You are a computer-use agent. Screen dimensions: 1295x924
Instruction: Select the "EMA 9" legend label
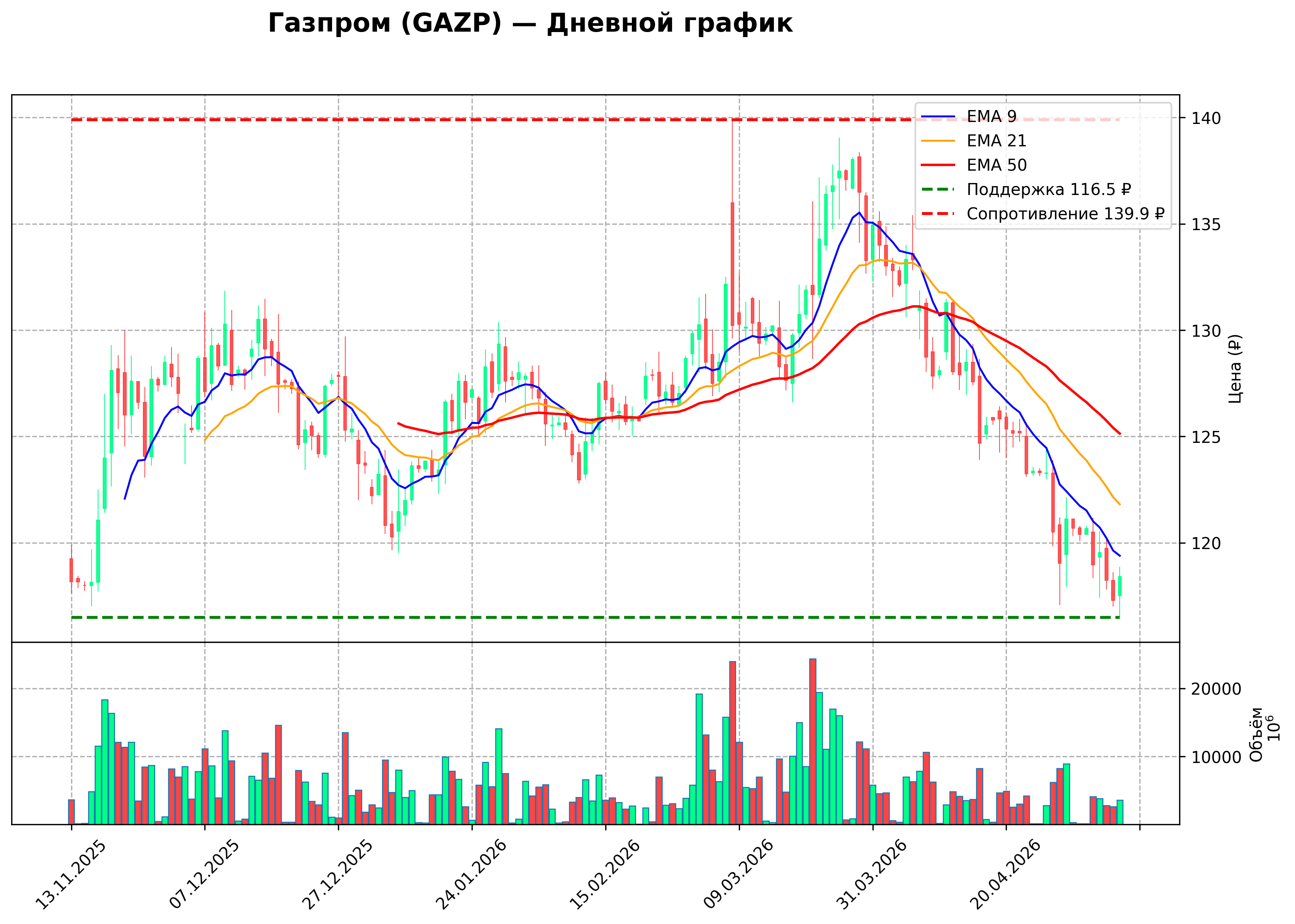pos(992,117)
